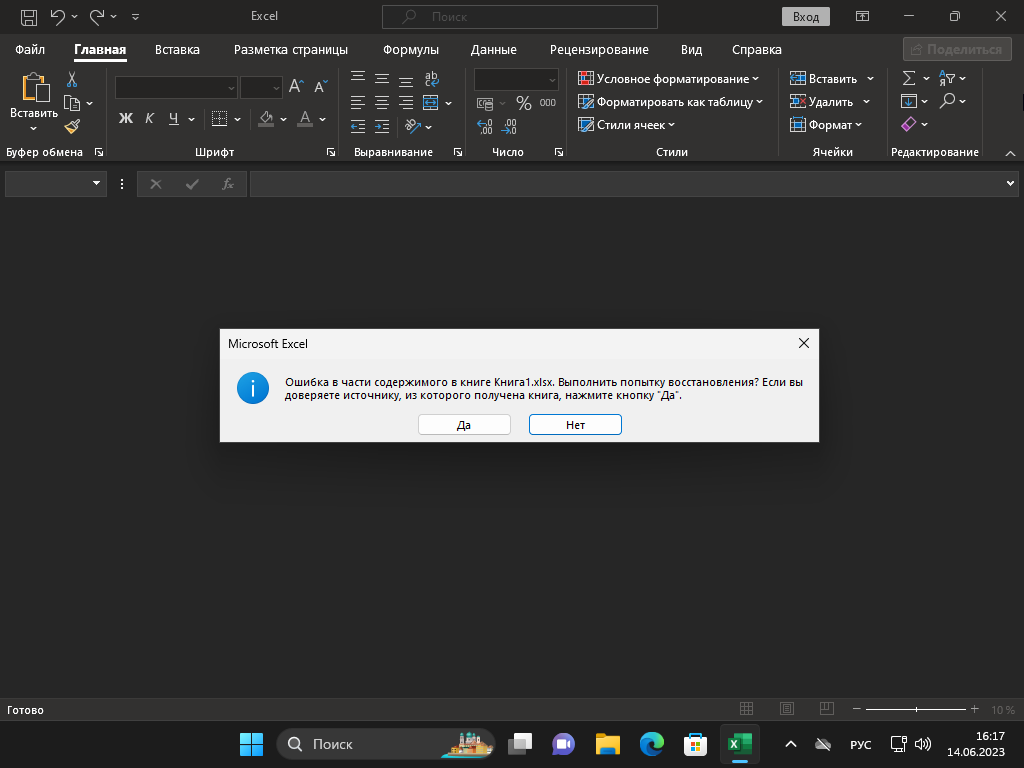Click the Clear eraser icon

908,124
